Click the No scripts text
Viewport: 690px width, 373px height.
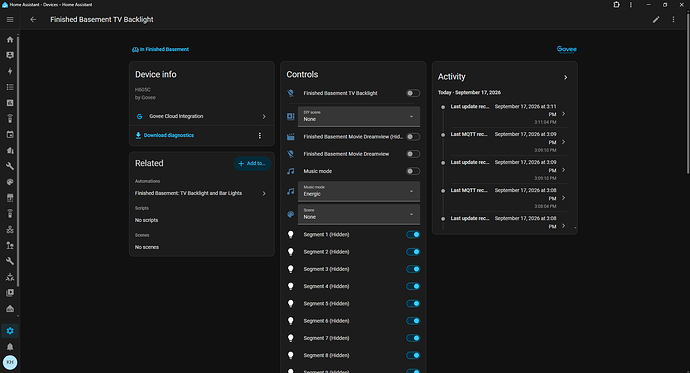[x=147, y=220]
